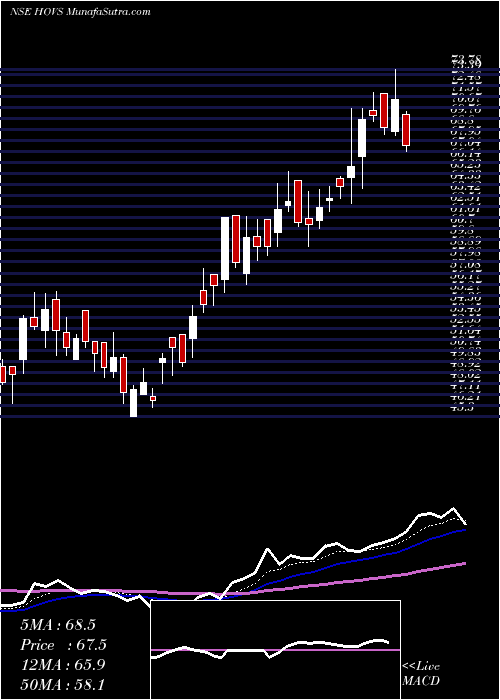The height and width of the screenshot is (700, 500).
Task: Click the 5MA : 68.5 value
Action: (x=58, y=625)
